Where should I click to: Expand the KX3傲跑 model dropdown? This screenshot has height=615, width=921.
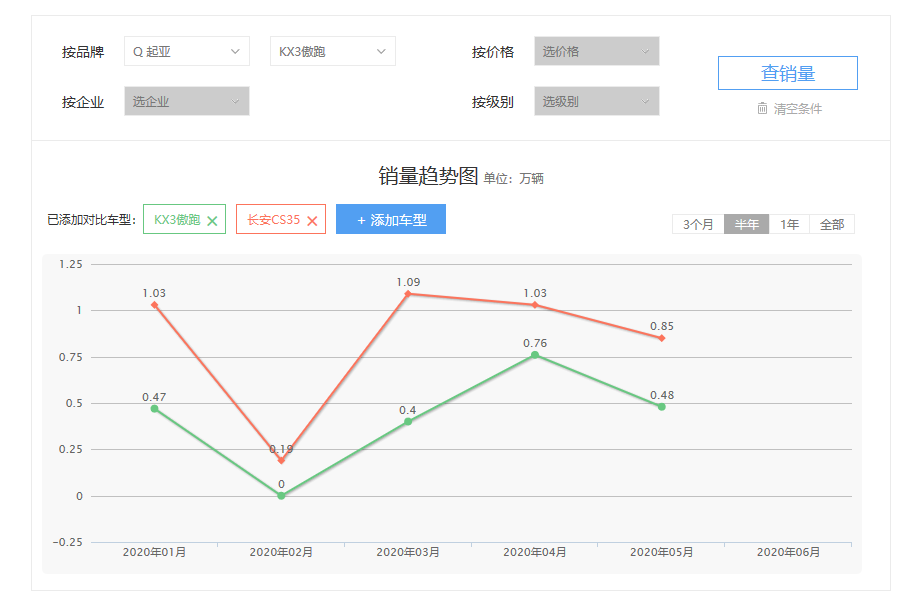click(x=332, y=52)
